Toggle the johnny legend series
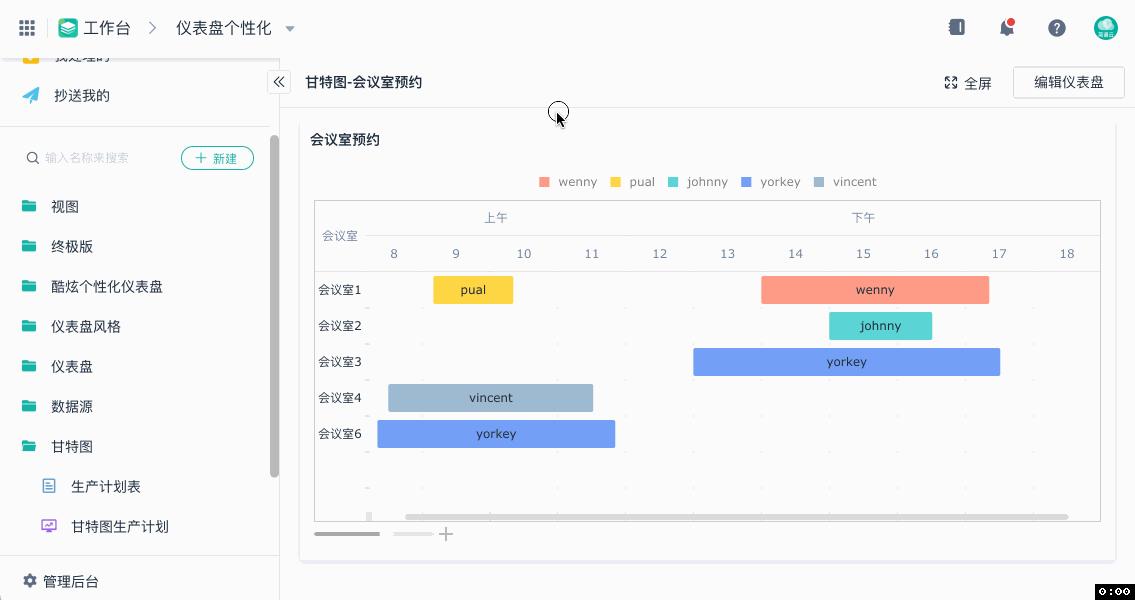 698,182
